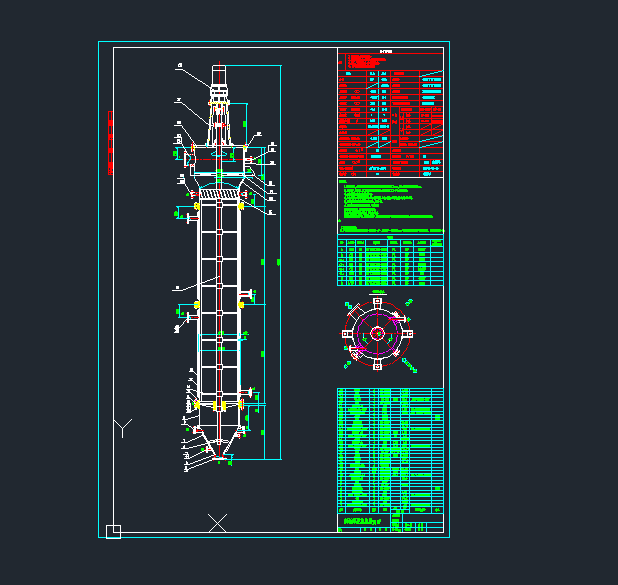The height and width of the screenshot is (585, 618).
Task: Click the green technical notes text block
Action: (390, 206)
